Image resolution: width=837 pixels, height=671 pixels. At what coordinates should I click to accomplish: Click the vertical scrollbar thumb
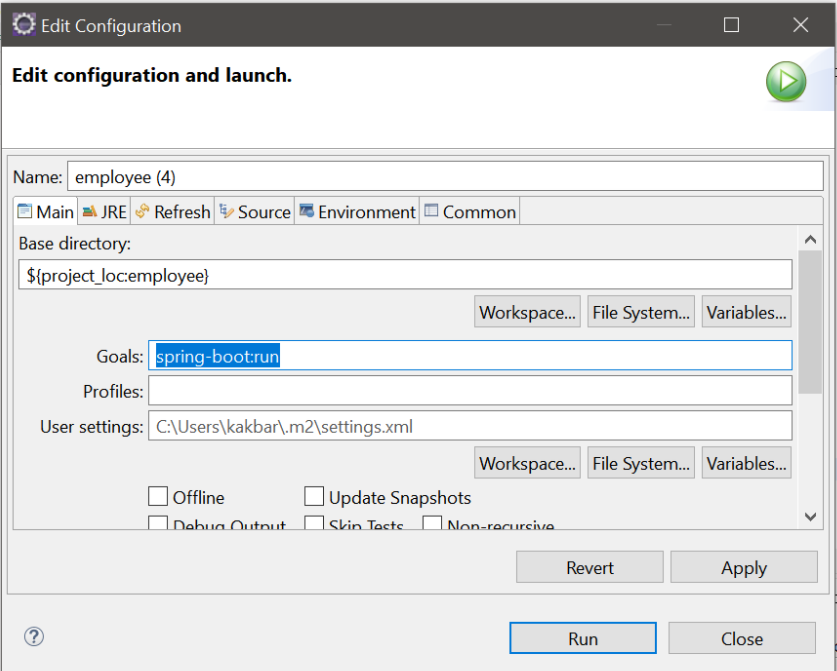(x=810, y=321)
